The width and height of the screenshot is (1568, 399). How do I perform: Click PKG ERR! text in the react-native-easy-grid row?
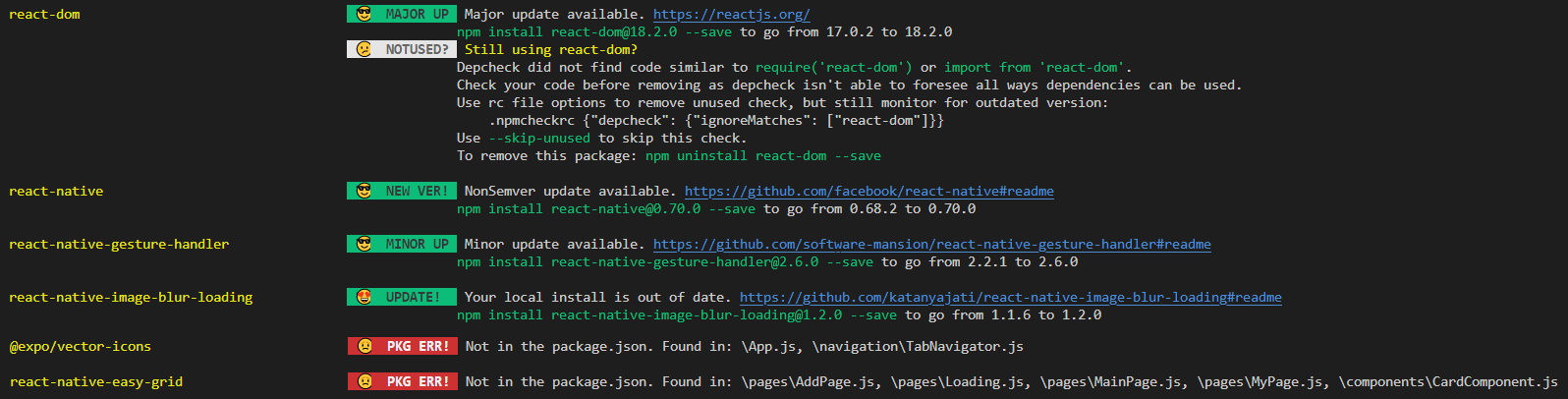[419, 381]
